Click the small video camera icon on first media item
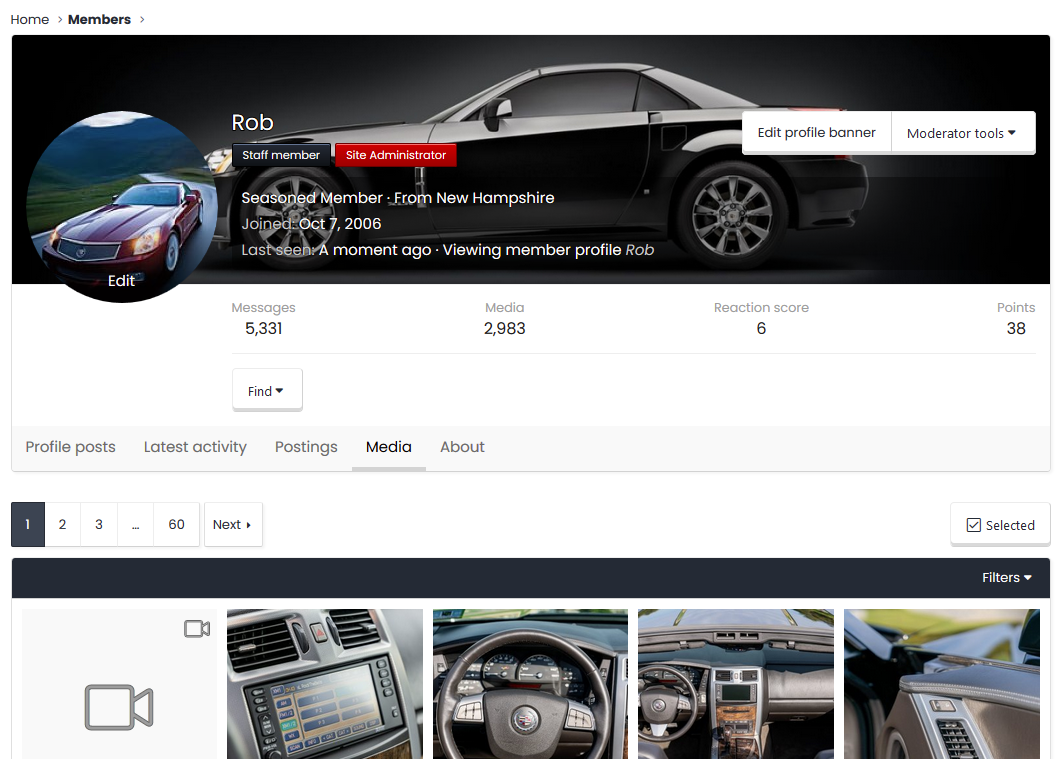This screenshot has height=759, width=1059. coord(197,628)
